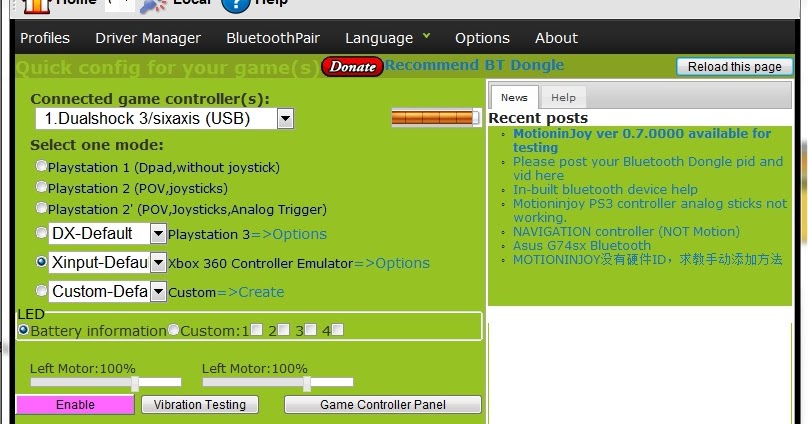Select the Custom LED radio button
This screenshot has height=424, width=808.
click(174, 330)
